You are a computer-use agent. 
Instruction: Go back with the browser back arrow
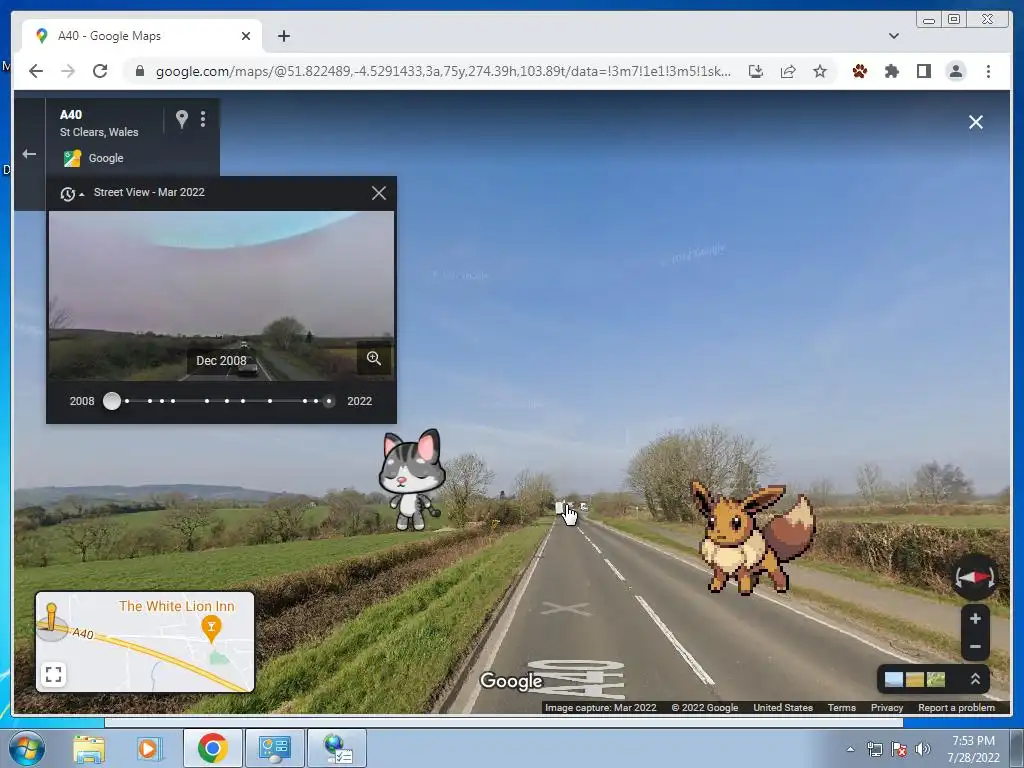[36, 71]
